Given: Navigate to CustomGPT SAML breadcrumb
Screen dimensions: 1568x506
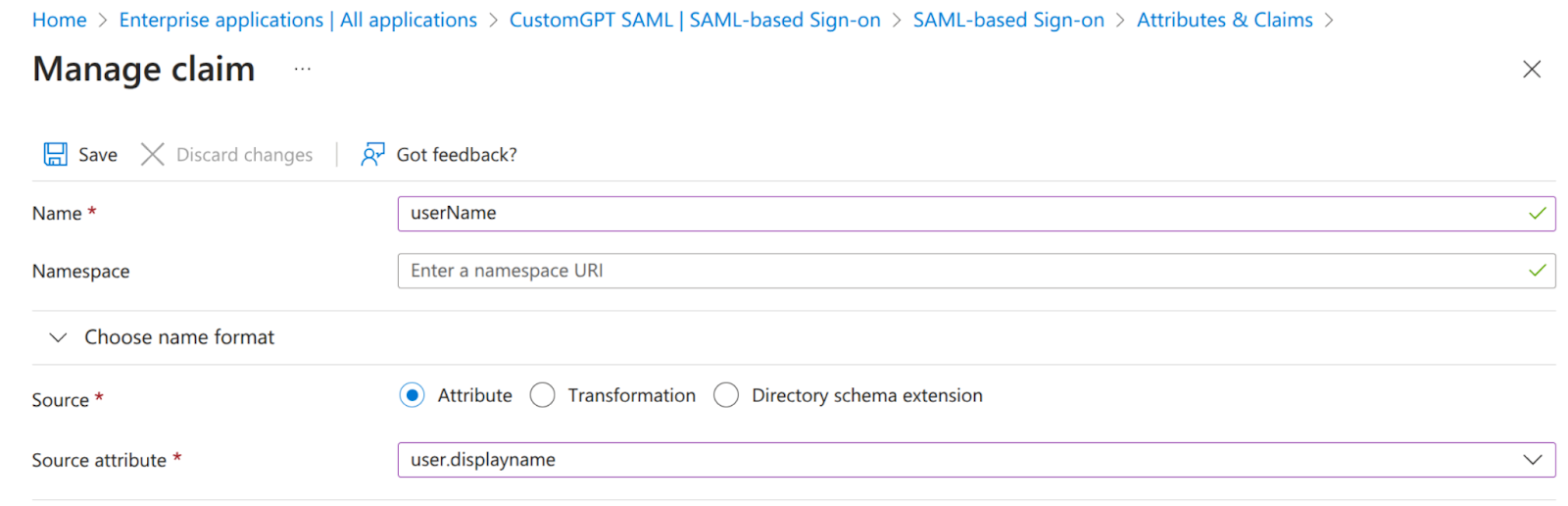Looking at the screenshot, I should 694,20.
